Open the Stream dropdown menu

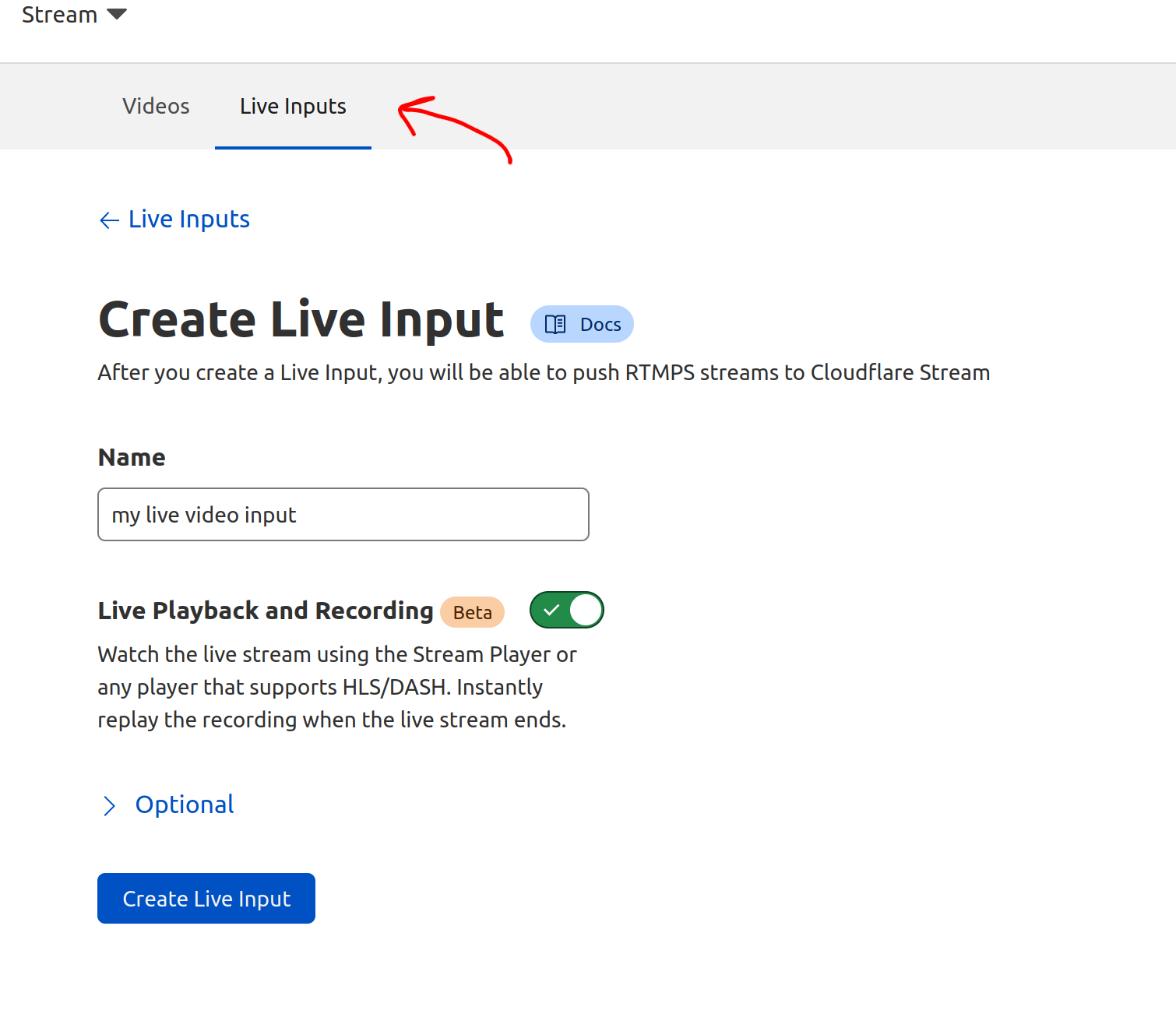(74, 15)
